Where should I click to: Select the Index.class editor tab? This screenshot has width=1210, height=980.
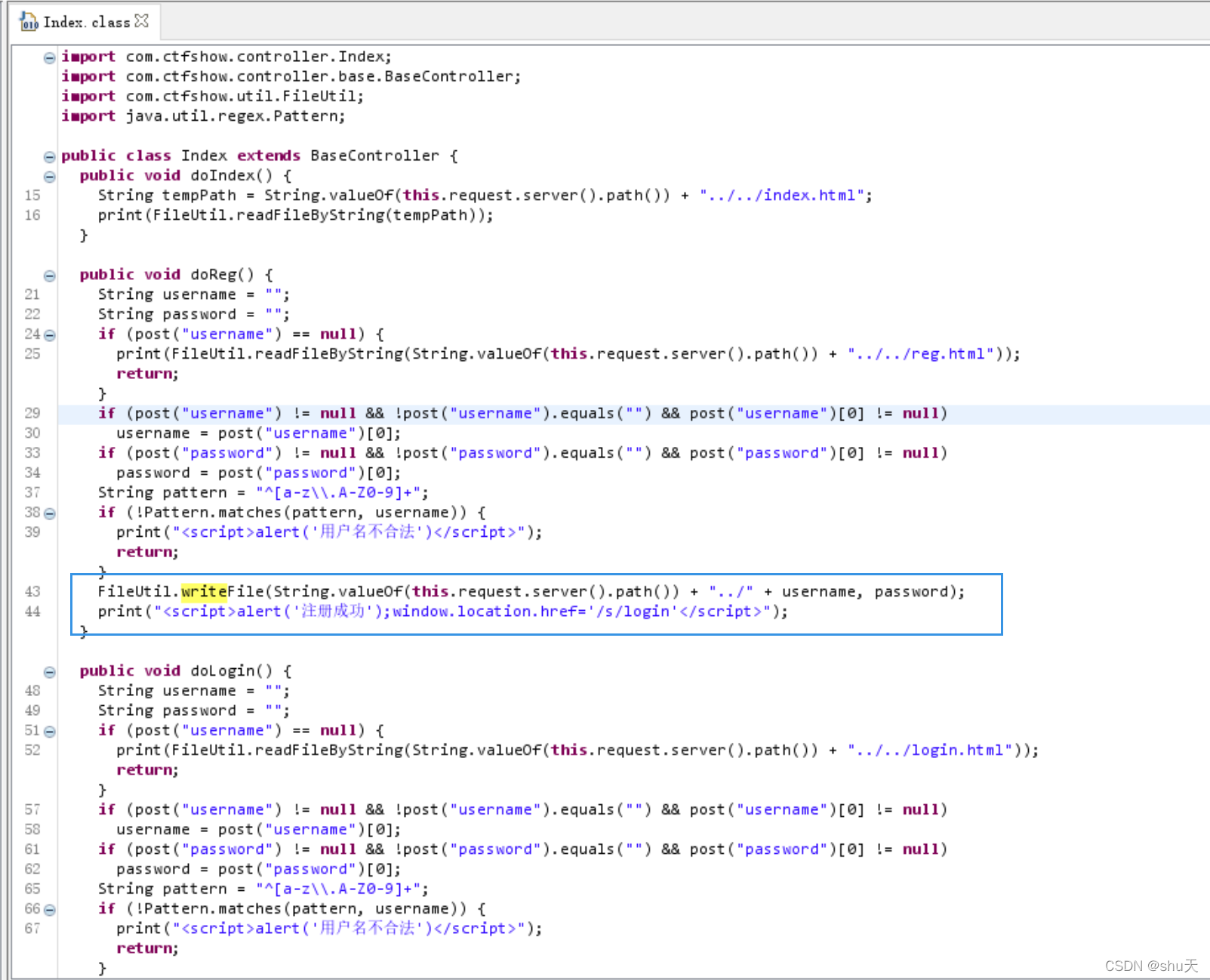point(85,21)
